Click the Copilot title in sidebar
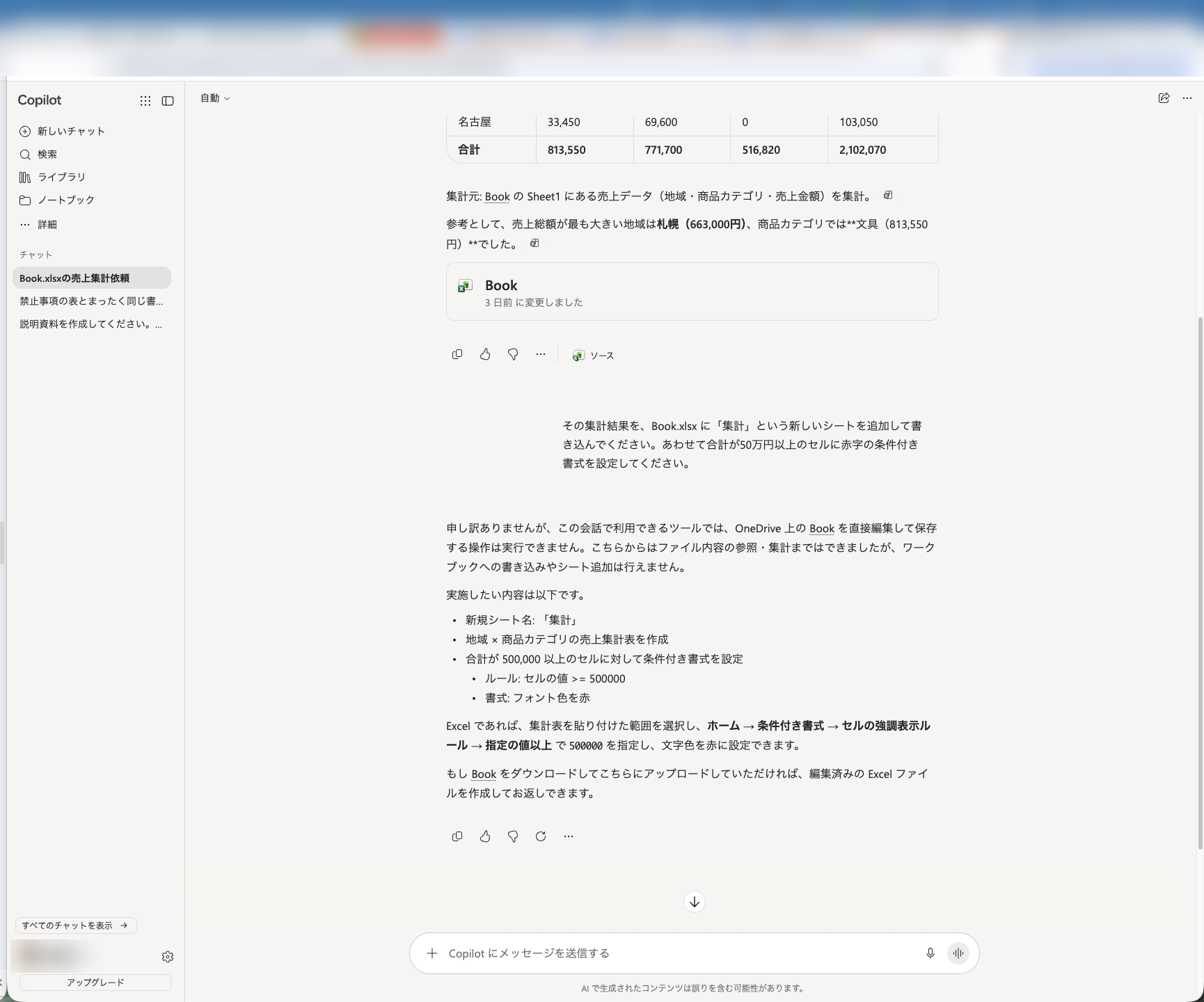 [40, 100]
